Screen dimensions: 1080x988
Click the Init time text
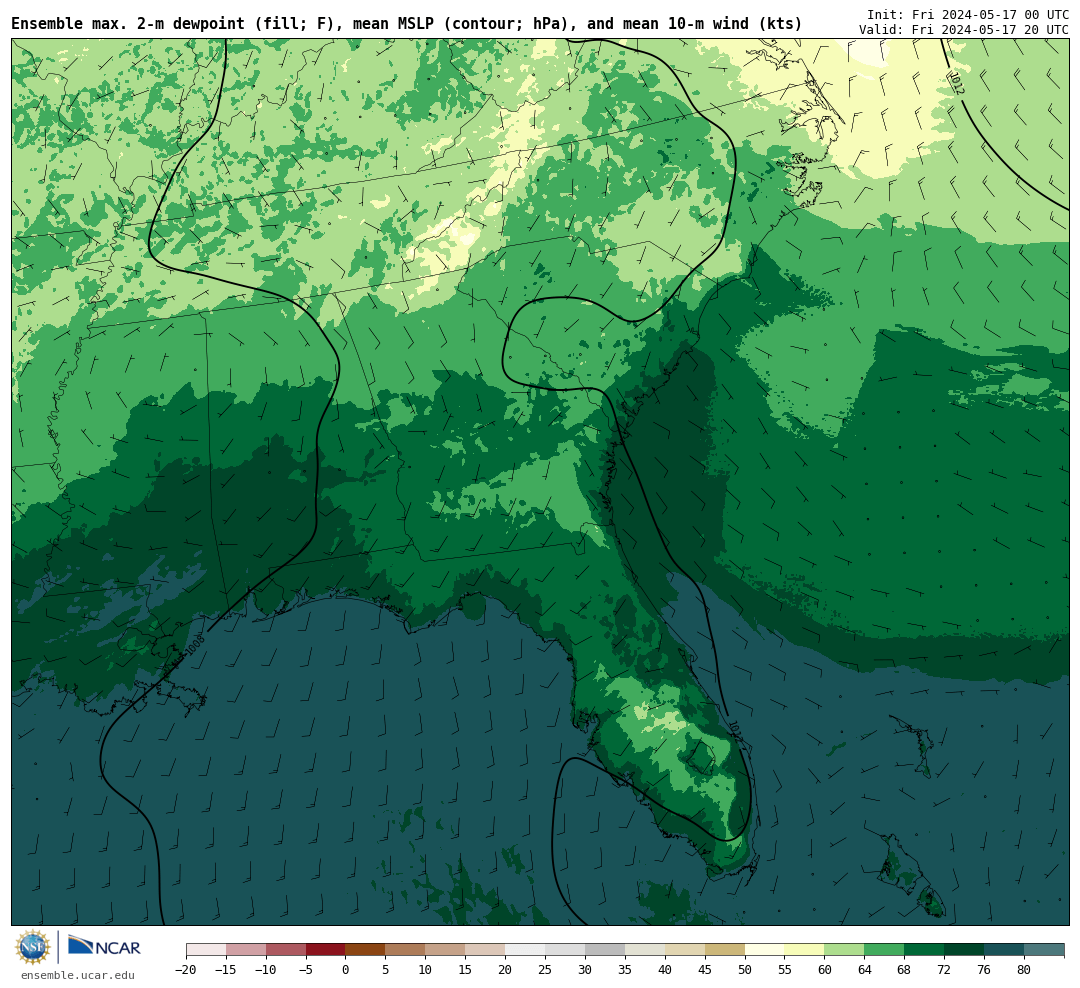click(x=968, y=14)
